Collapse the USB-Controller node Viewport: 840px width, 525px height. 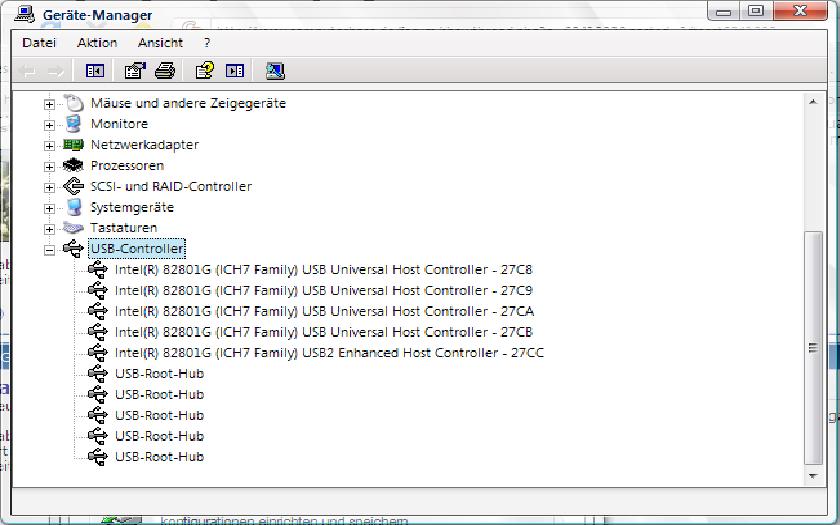click(49, 250)
